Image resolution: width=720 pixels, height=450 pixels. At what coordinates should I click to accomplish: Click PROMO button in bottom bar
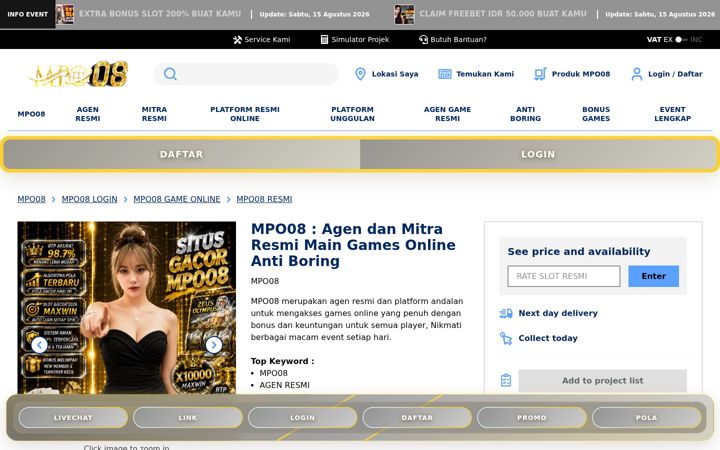click(532, 418)
